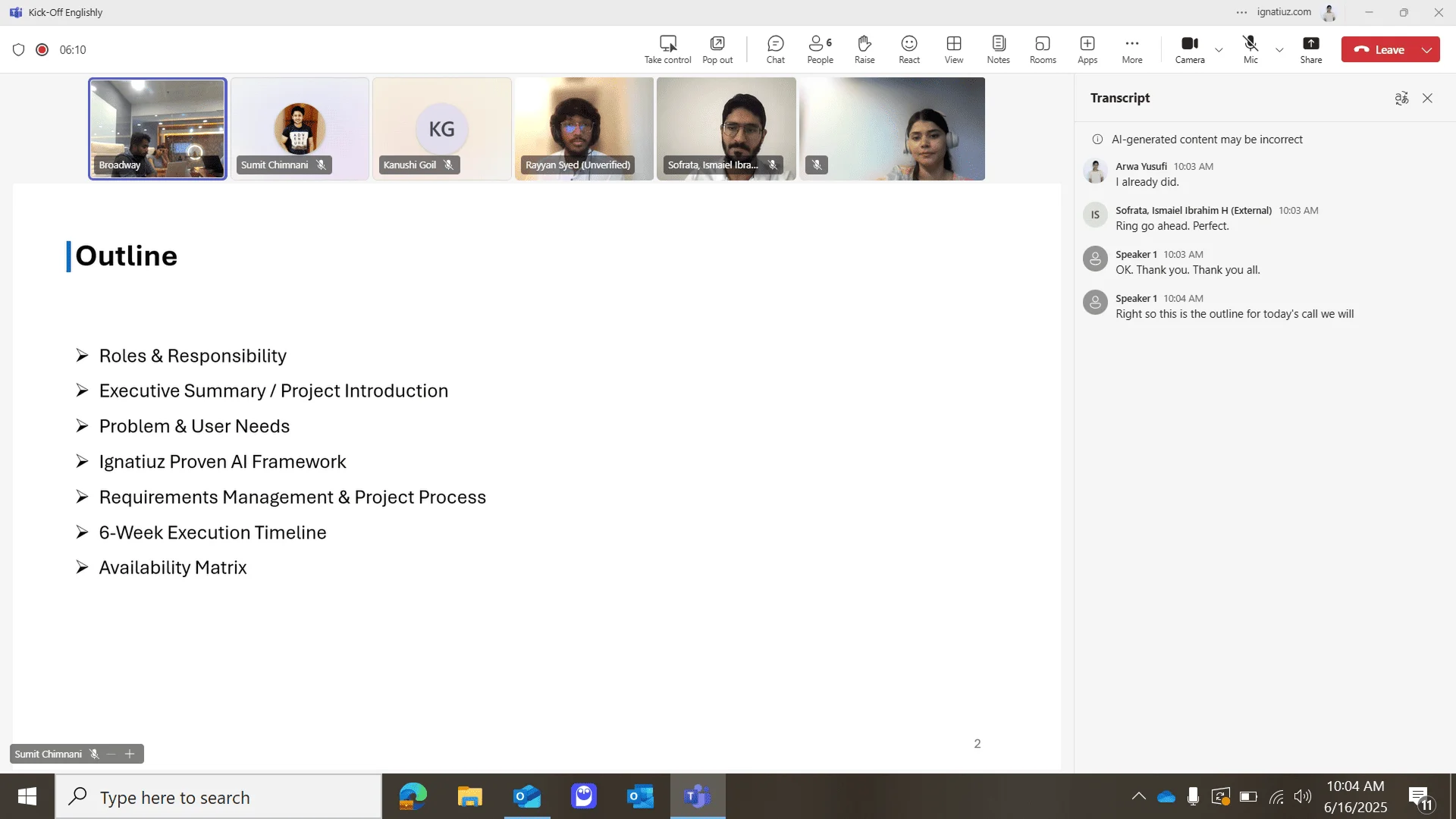Image resolution: width=1456 pixels, height=819 pixels.
Task: Click 'Requirements Management & Project Process' item
Action: point(293,497)
